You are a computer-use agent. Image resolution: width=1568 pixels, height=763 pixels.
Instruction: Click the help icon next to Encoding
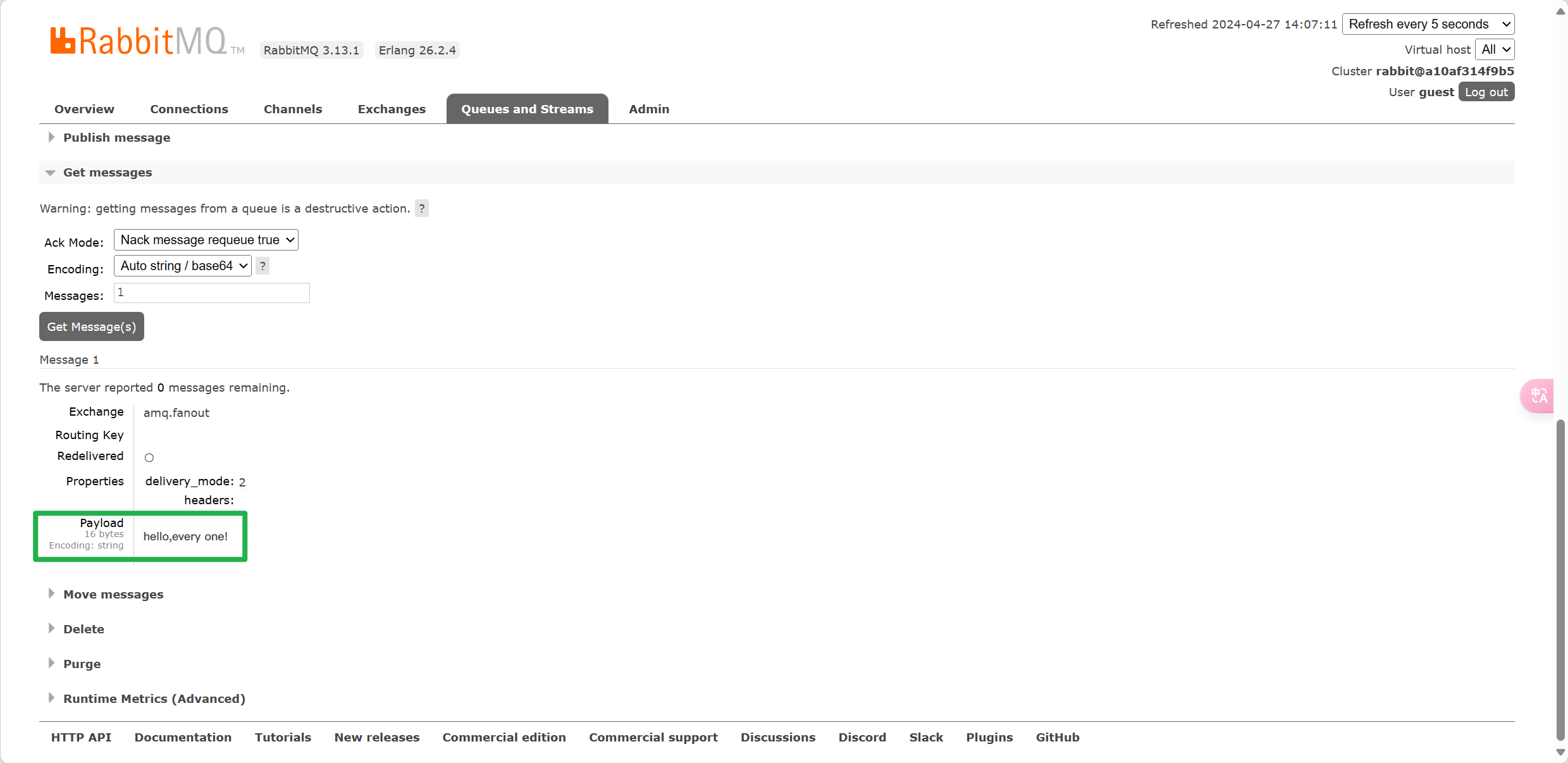point(262,266)
